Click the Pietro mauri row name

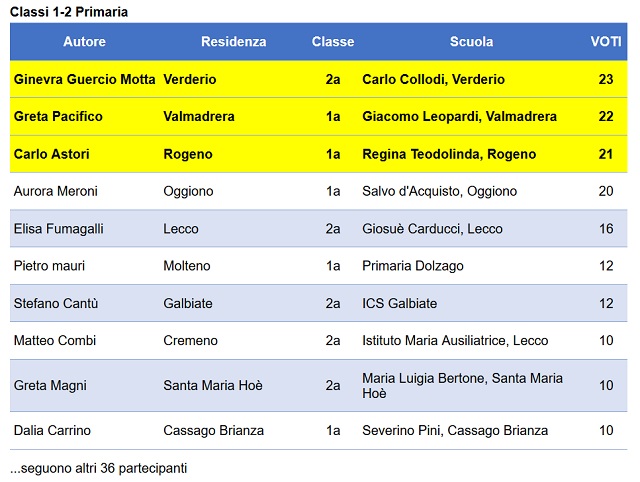49,266
